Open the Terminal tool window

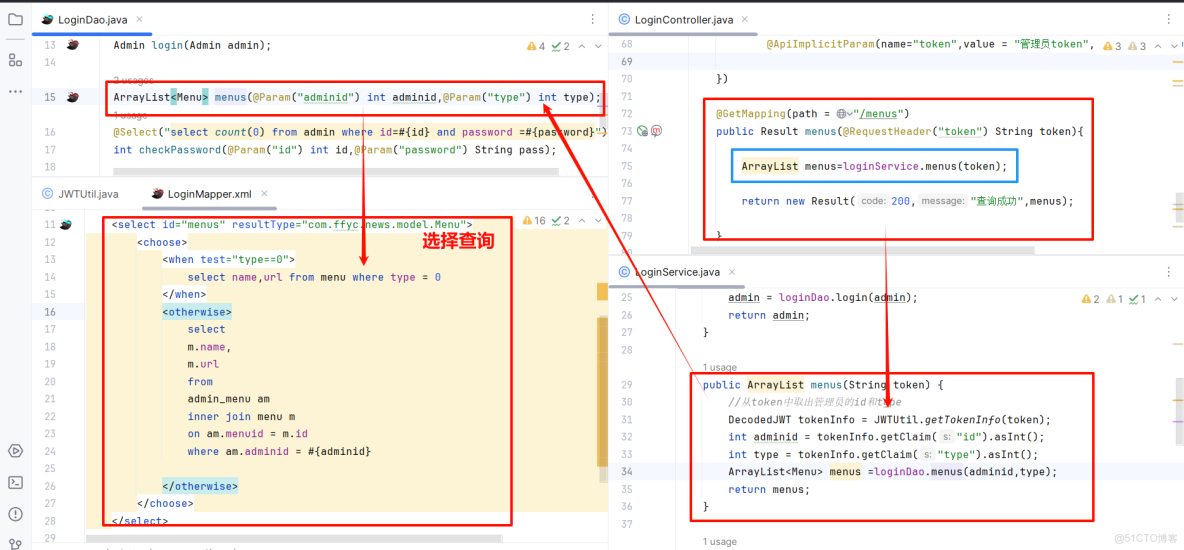[x=15, y=482]
